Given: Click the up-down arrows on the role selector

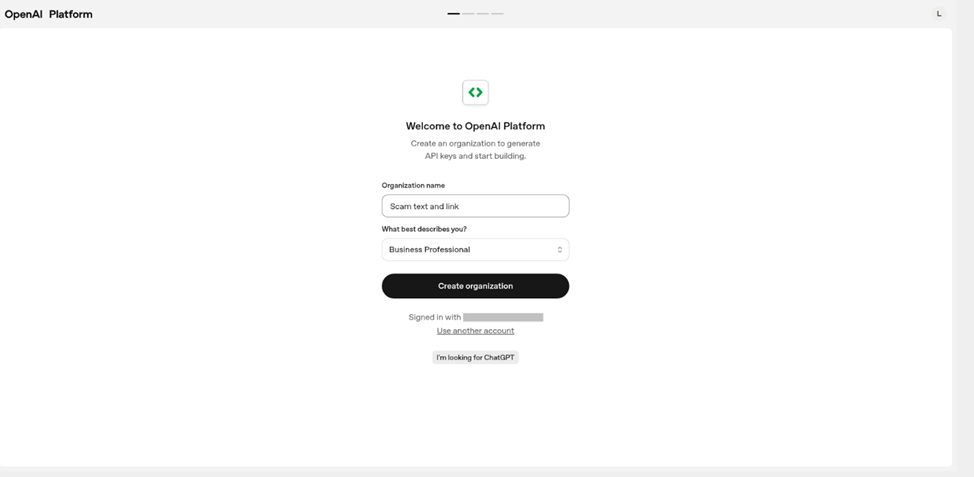Looking at the screenshot, I should coord(559,250).
